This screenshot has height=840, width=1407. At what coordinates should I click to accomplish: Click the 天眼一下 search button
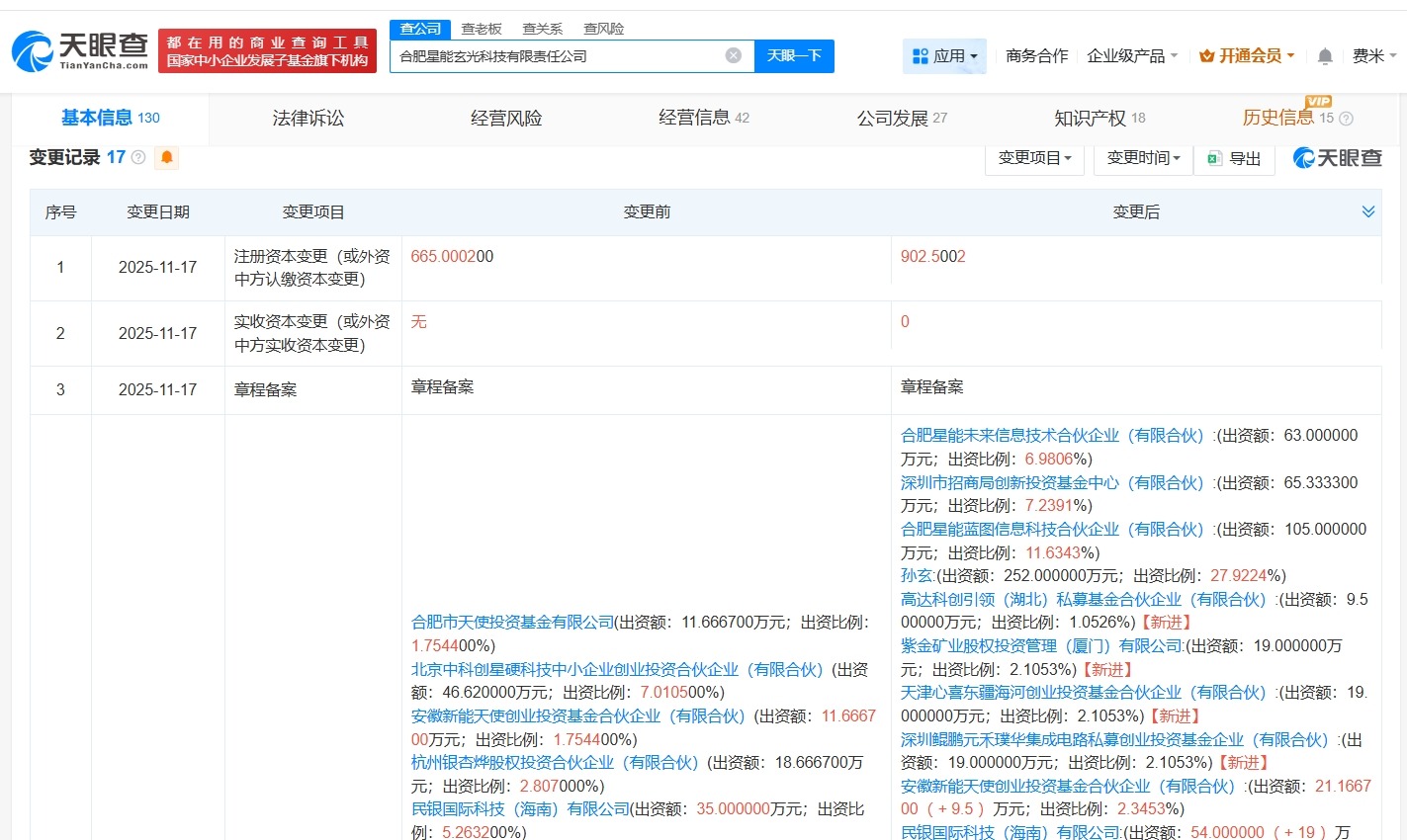tap(795, 55)
